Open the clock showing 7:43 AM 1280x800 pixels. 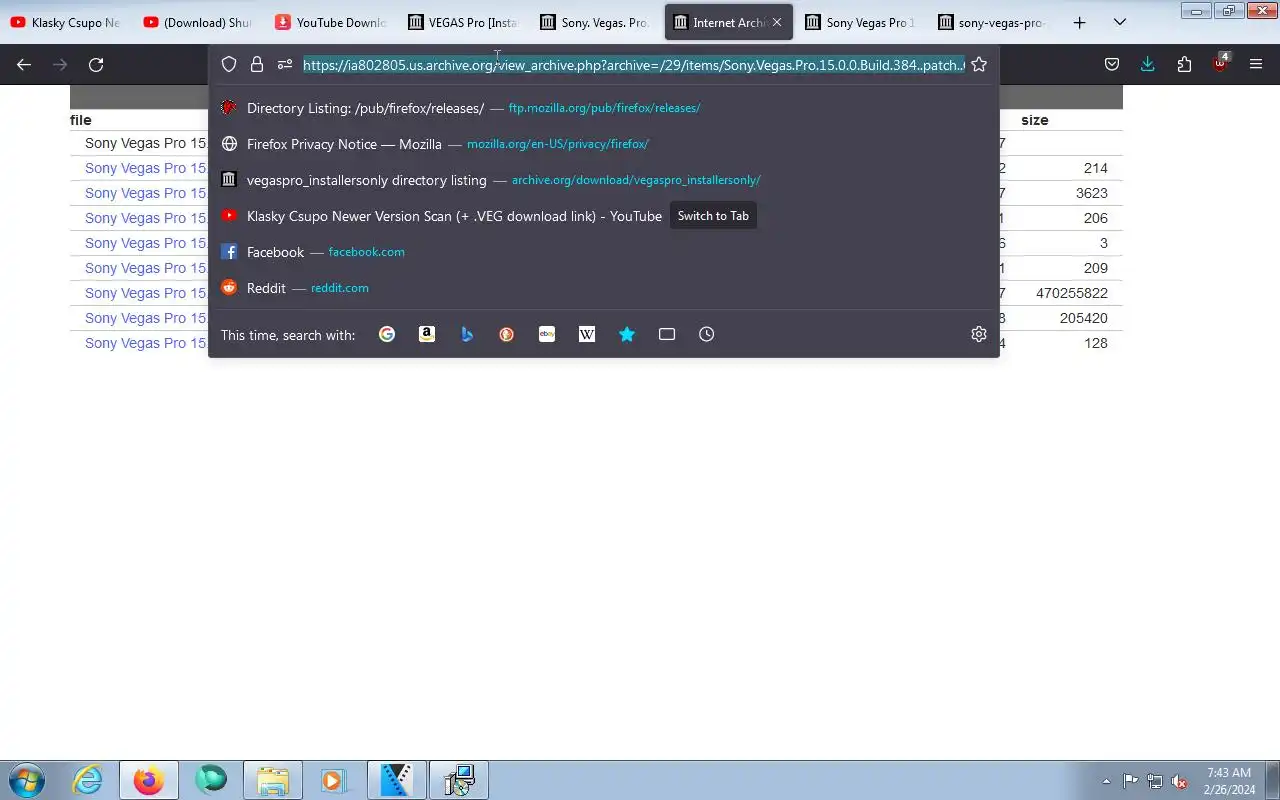(x=1229, y=781)
